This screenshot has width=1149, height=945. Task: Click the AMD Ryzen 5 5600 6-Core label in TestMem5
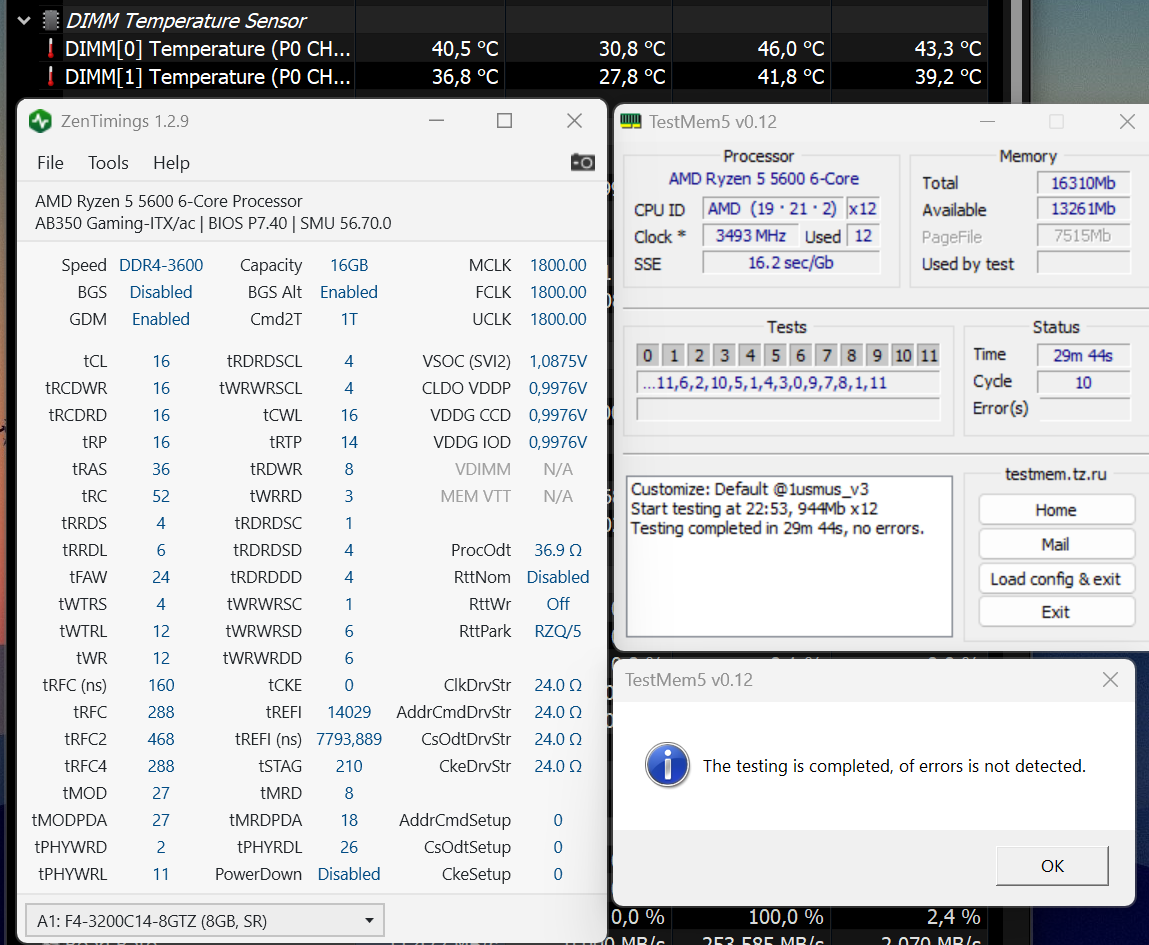point(764,179)
